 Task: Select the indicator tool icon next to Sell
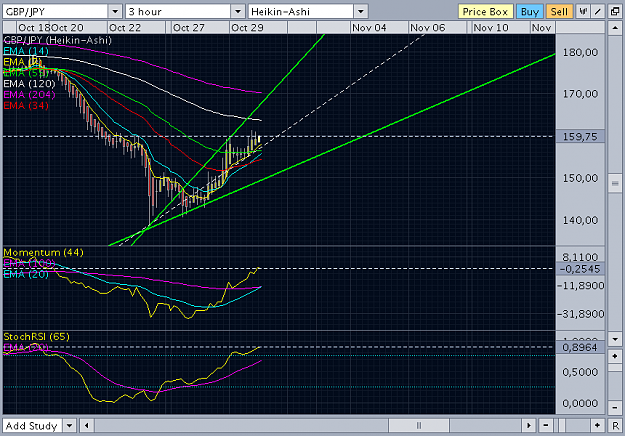583,12
